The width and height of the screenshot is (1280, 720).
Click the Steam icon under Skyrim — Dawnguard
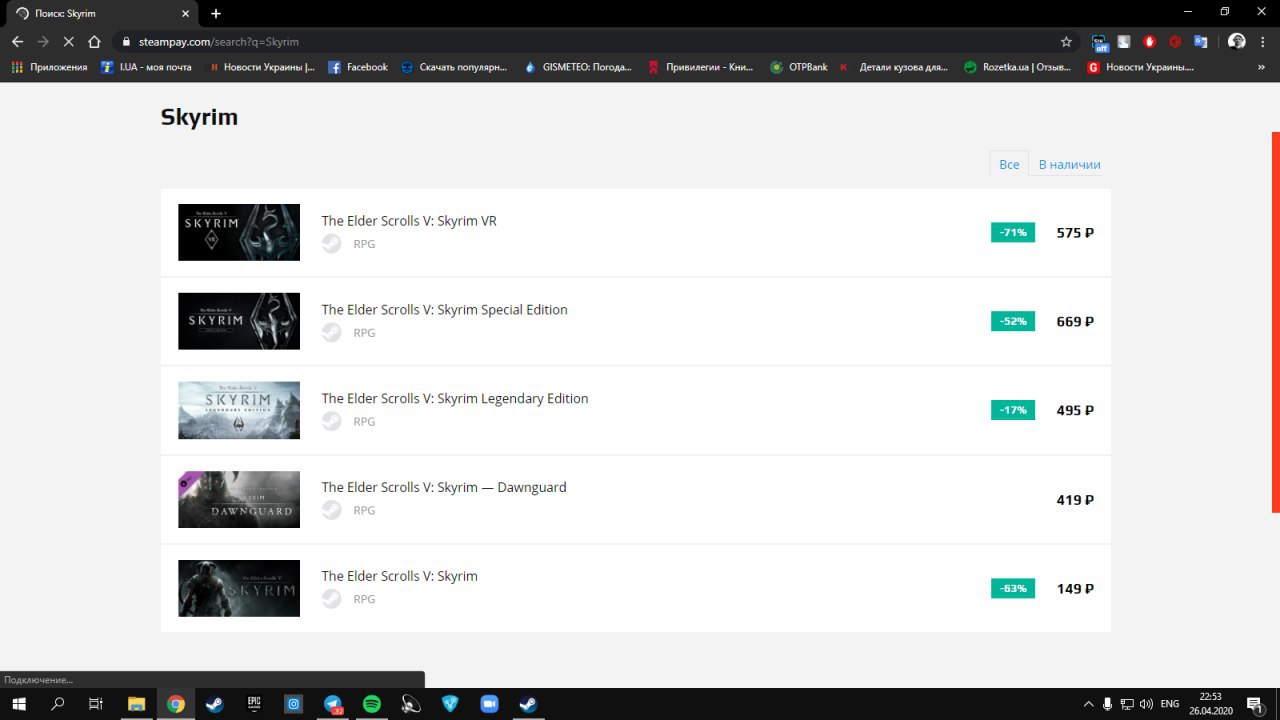coord(331,510)
